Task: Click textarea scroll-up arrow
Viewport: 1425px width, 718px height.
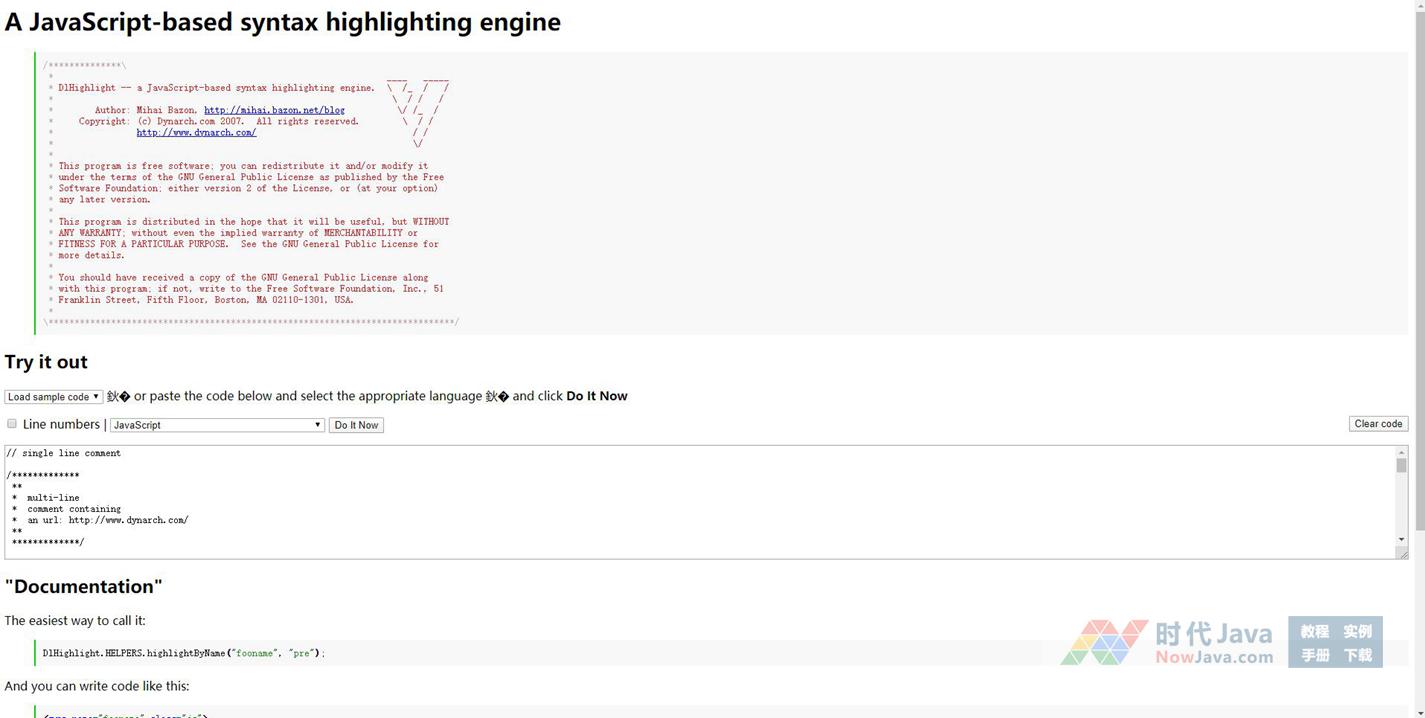Action: click(x=1401, y=453)
